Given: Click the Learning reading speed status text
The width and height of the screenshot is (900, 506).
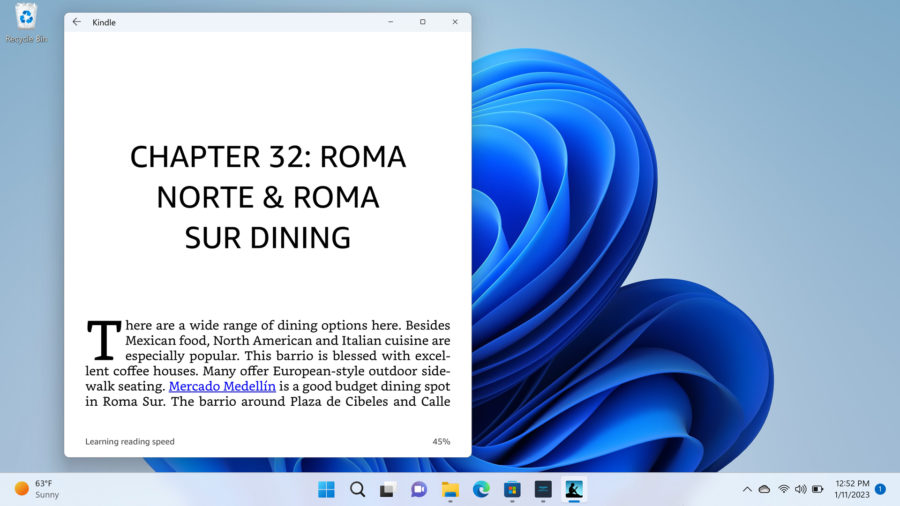Looking at the screenshot, I should coord(130,441).
